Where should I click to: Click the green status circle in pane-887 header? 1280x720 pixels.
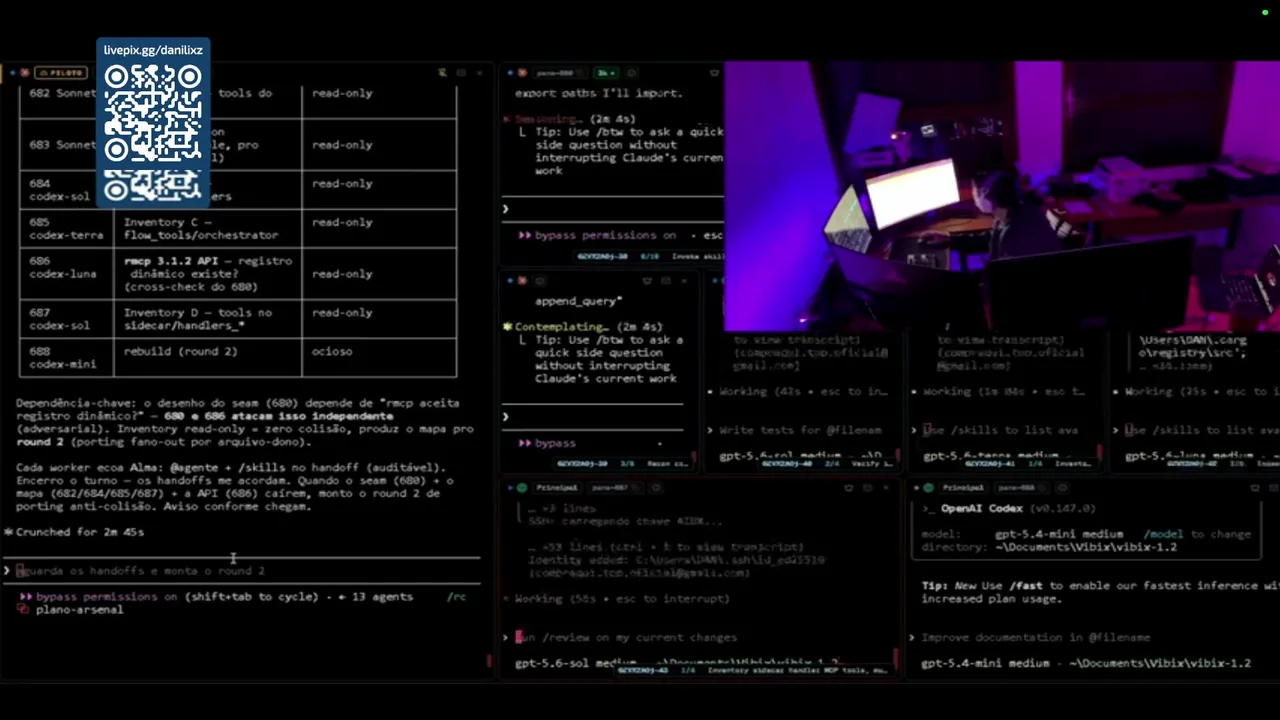(522, 488)
